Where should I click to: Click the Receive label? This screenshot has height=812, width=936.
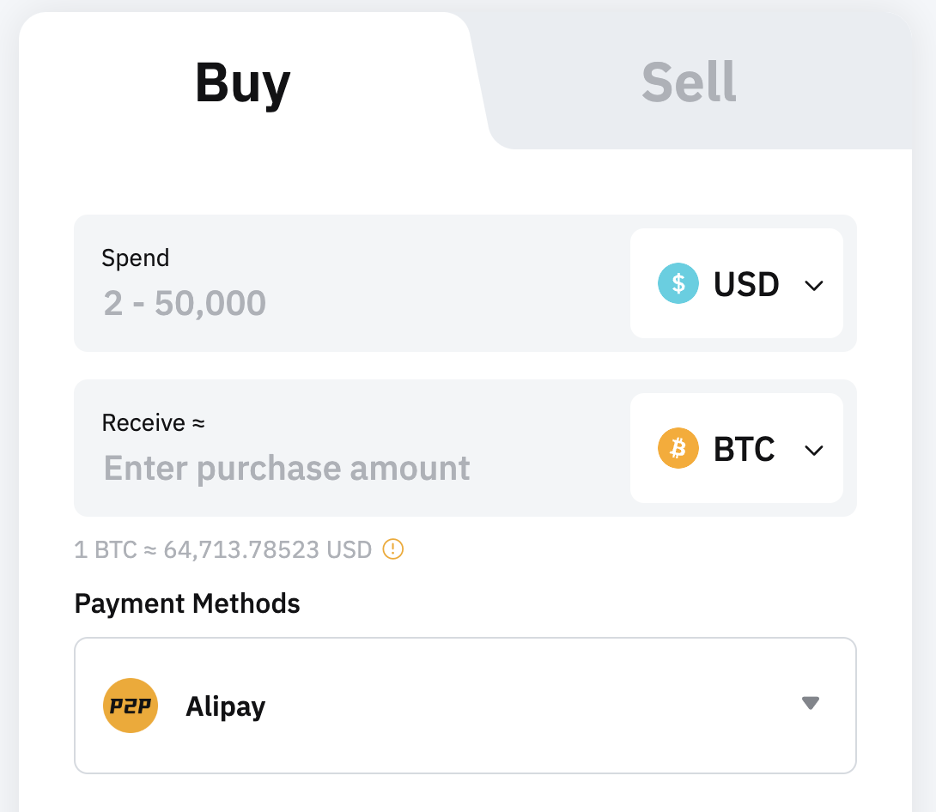pos(153,423)
